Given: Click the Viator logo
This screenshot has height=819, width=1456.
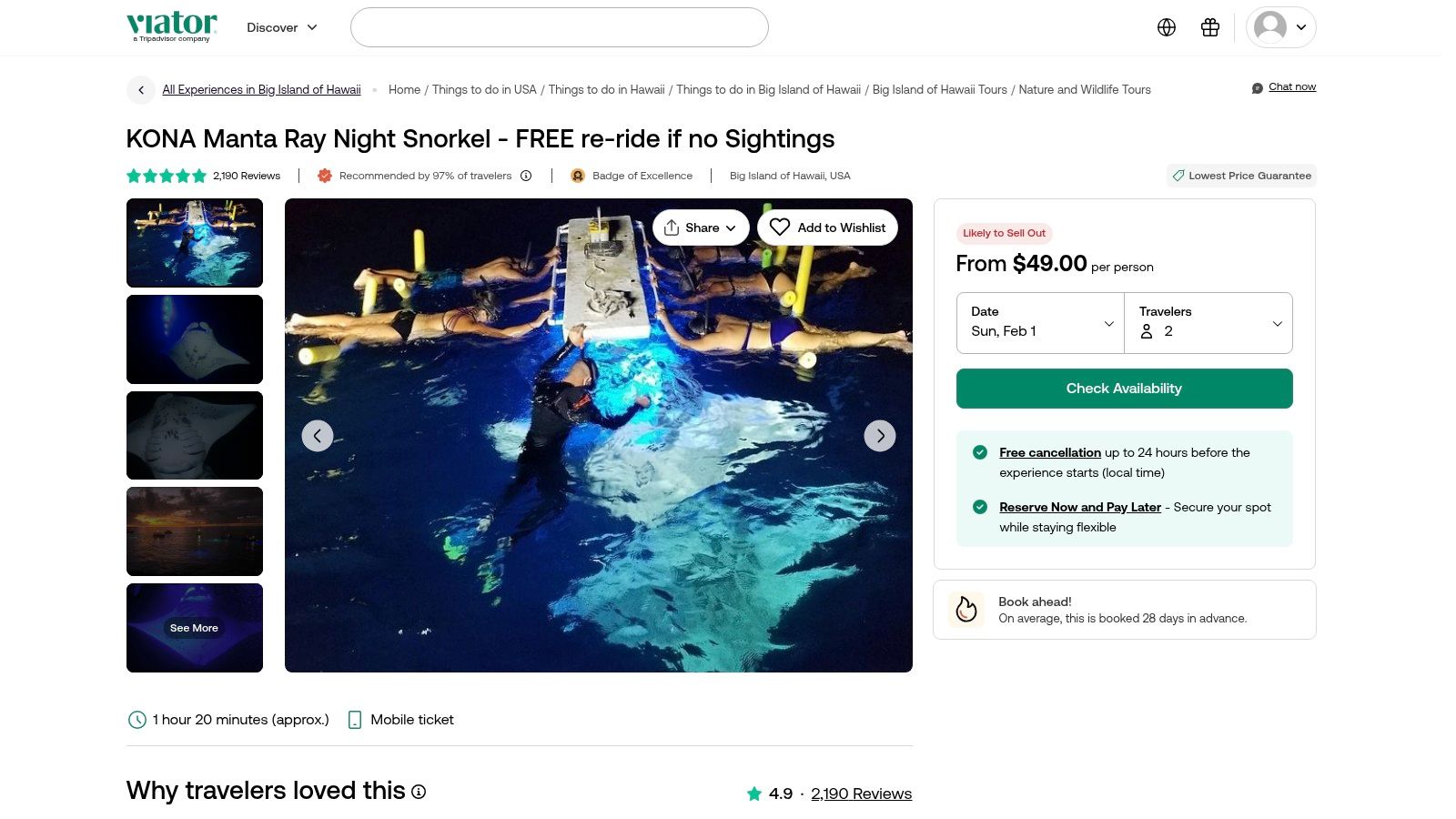Looking at the screenshot, I should 172,25.
